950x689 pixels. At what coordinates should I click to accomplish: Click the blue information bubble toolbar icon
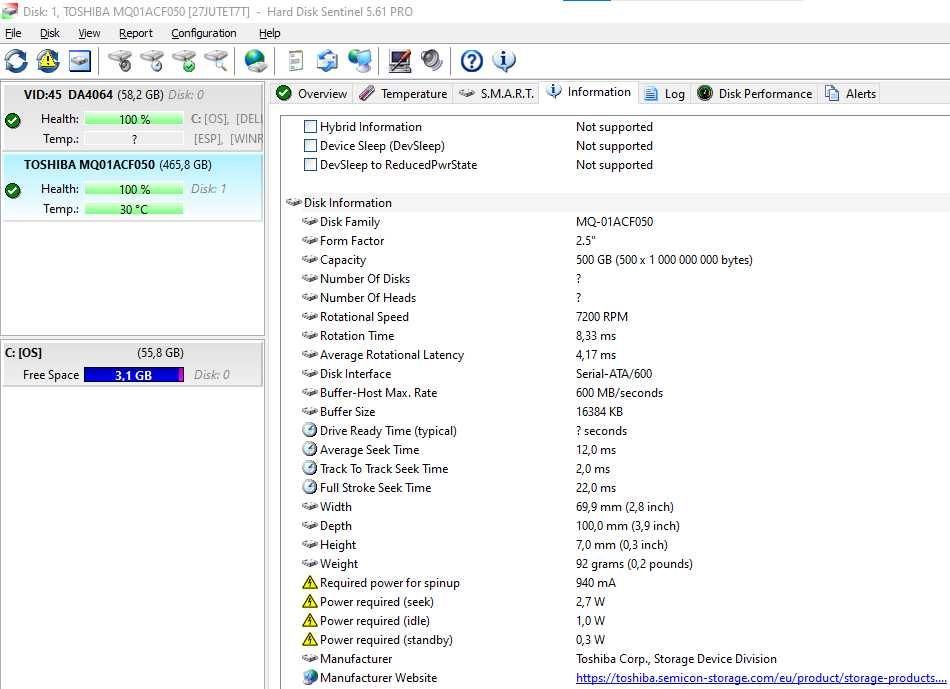pyautogui.click(x=504, y=60)
